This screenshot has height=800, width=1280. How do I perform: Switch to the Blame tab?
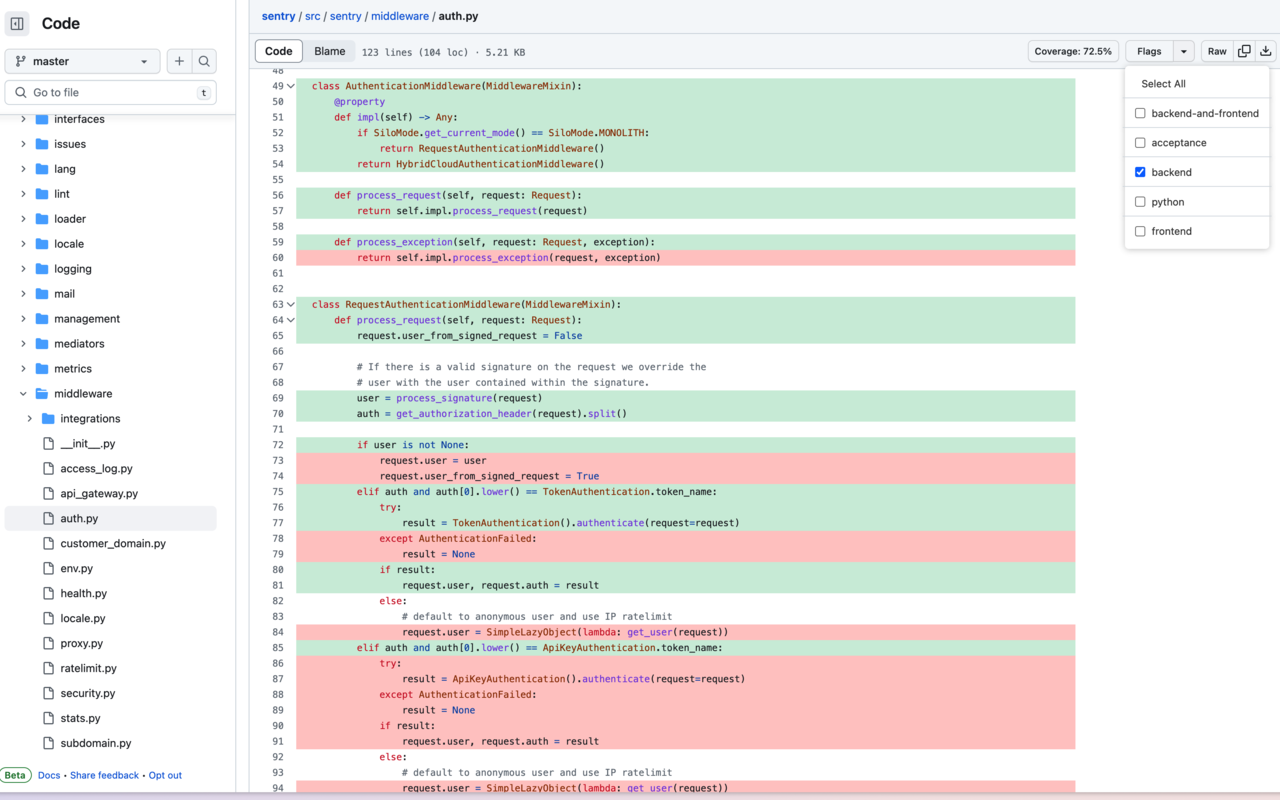[329, 50]
